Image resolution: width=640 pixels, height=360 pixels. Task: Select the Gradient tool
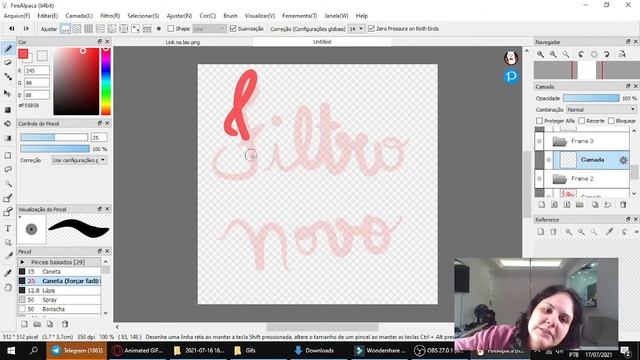coord(8,138)
